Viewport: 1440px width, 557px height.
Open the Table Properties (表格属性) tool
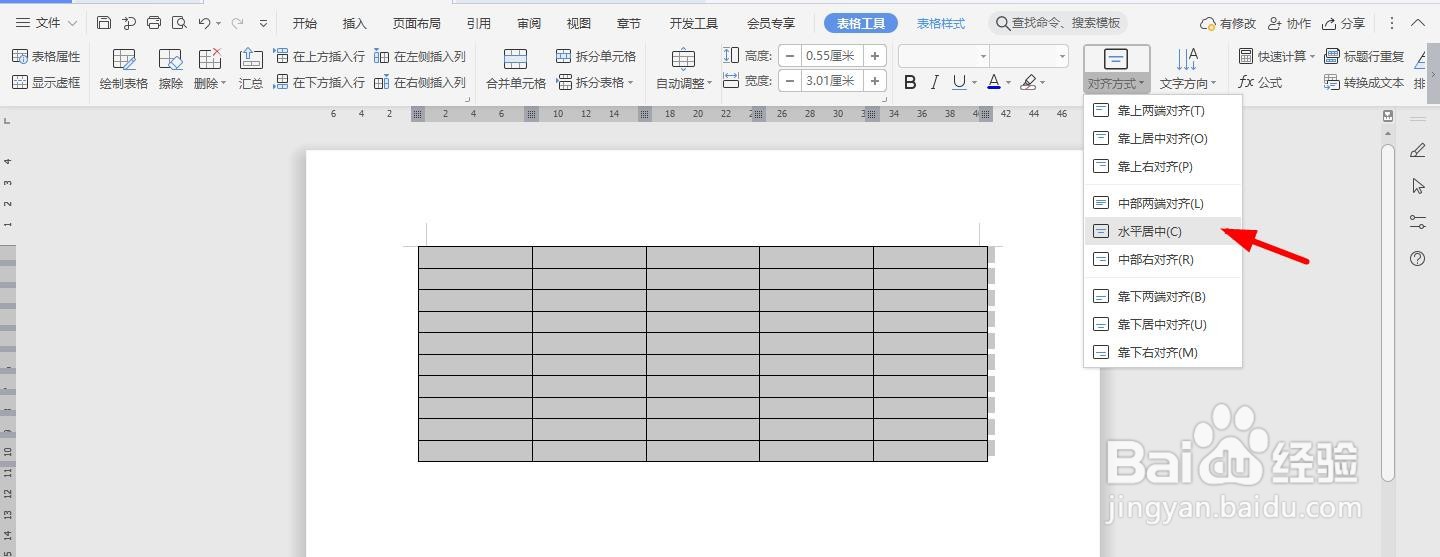46,57
